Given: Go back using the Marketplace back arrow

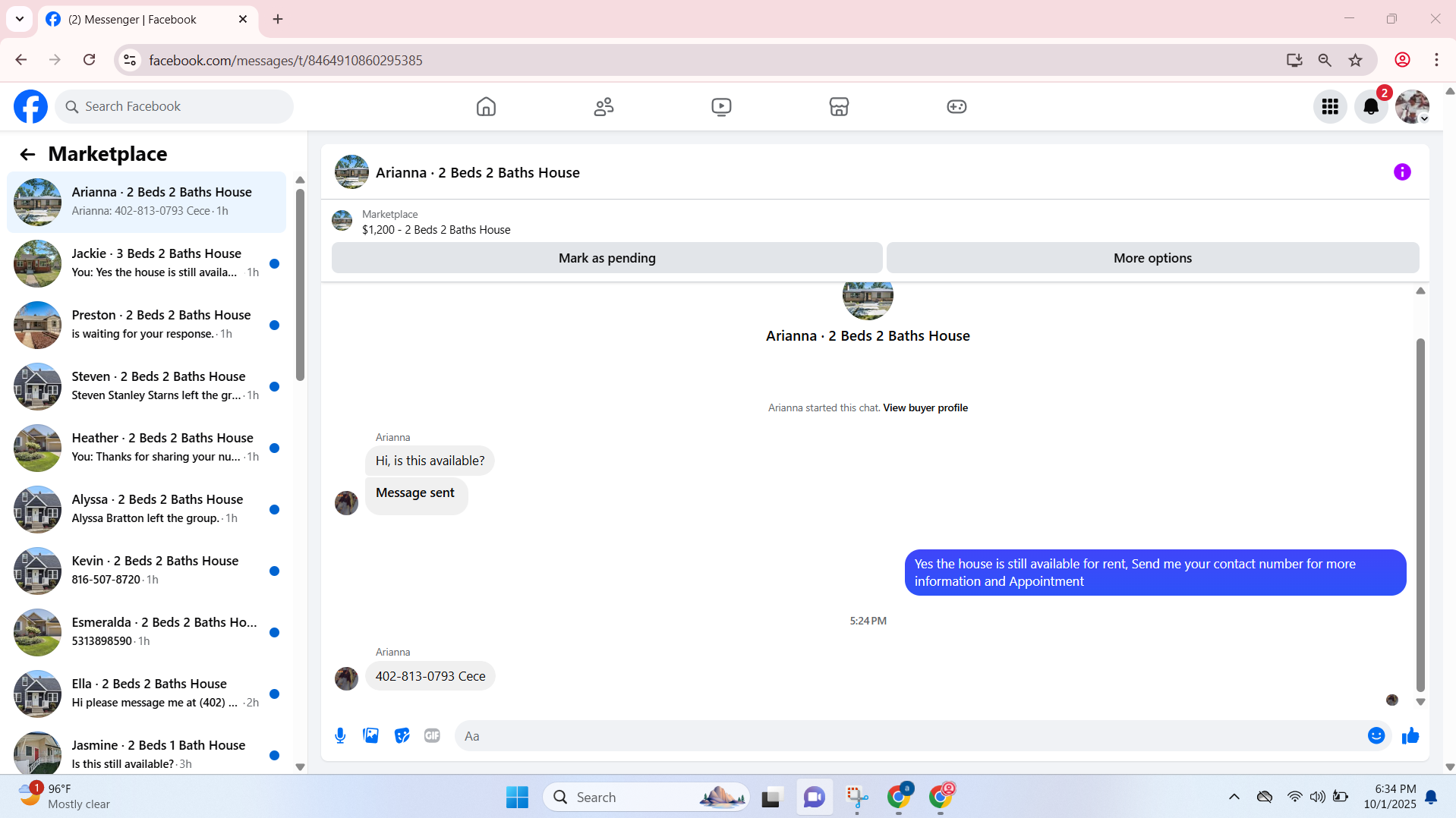Looking at the screenshot, I should (27, 155).
